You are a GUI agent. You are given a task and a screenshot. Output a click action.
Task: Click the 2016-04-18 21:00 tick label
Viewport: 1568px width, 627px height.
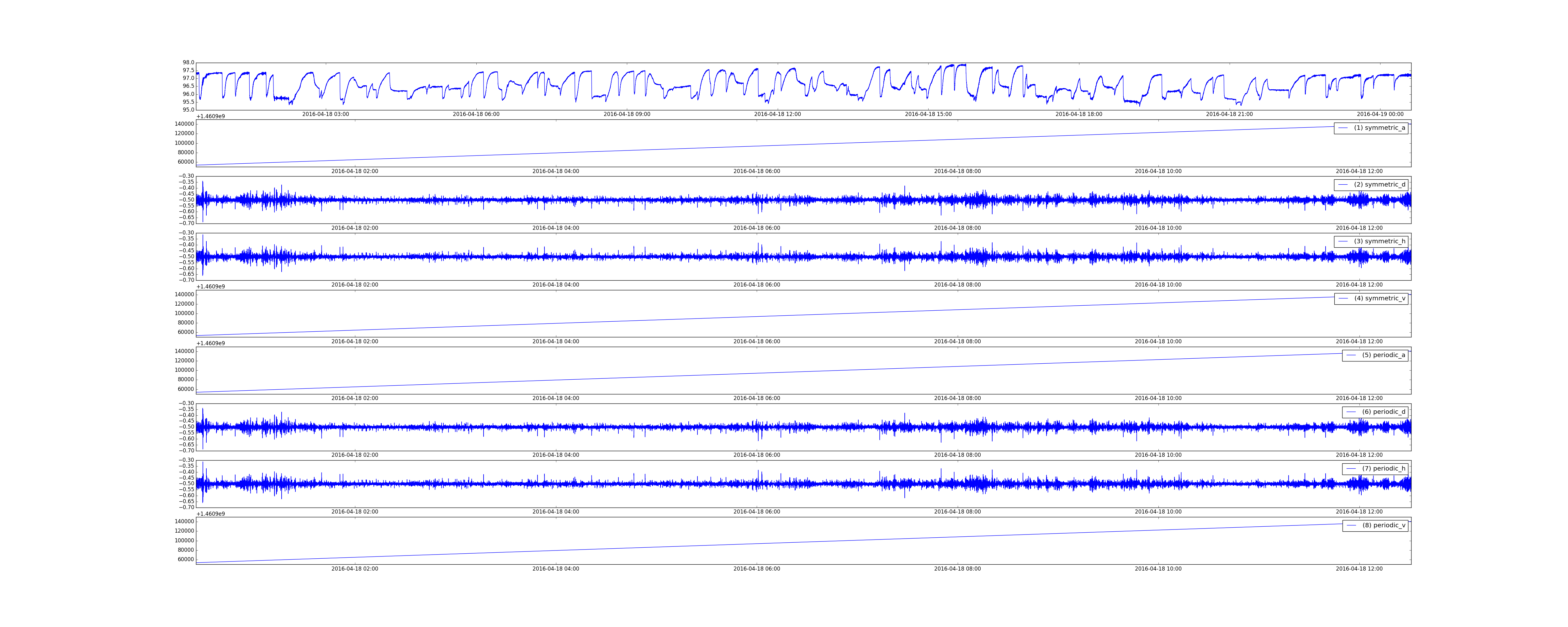point(1230,114)
